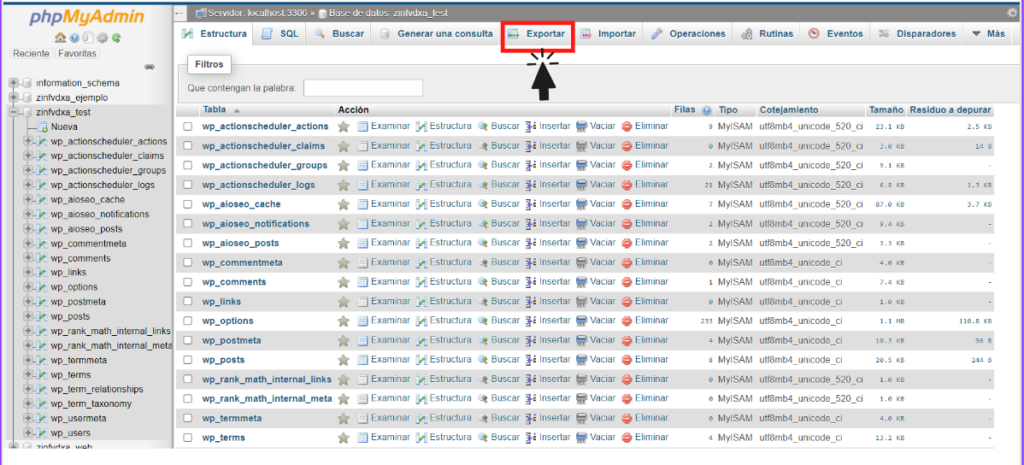Switch to the SQL tab
The width and height of the screenshot is (1024, 465).
(280, 34)
